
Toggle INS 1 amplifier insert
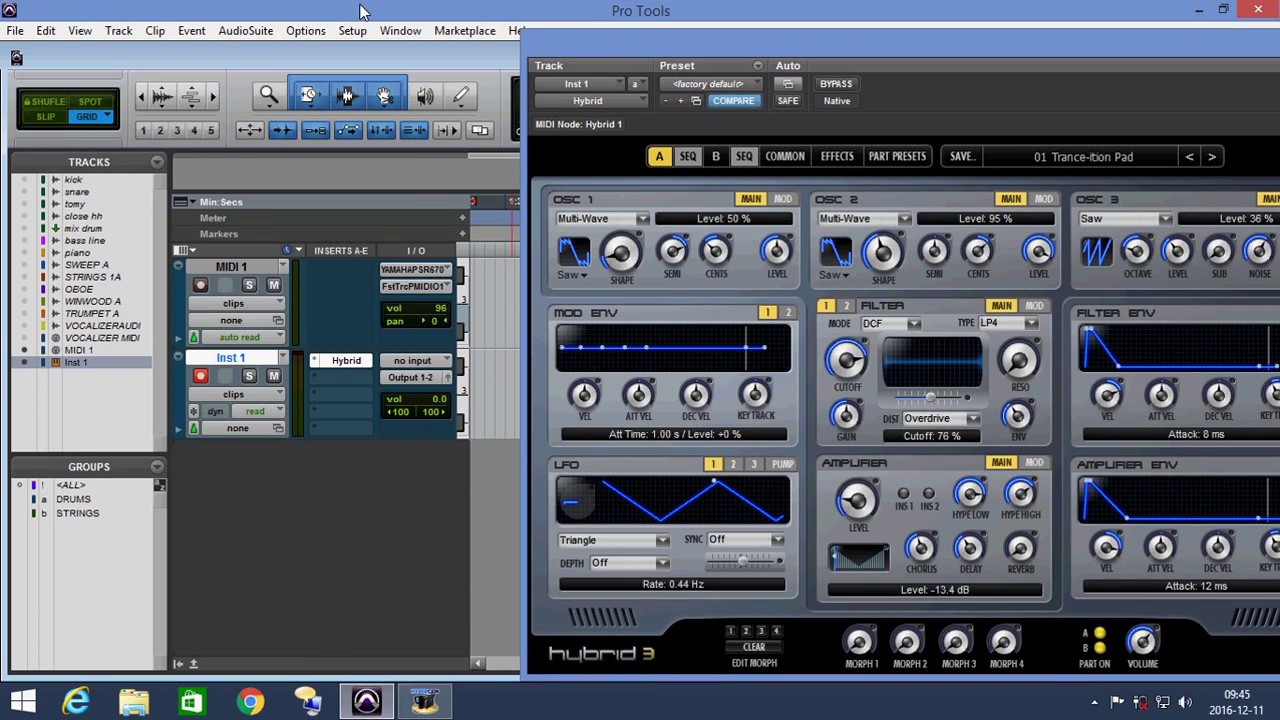tap(904, 494)
